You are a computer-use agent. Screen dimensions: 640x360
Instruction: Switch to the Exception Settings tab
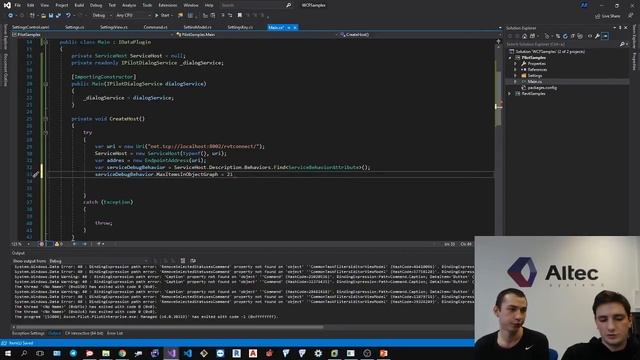point(28,333)
